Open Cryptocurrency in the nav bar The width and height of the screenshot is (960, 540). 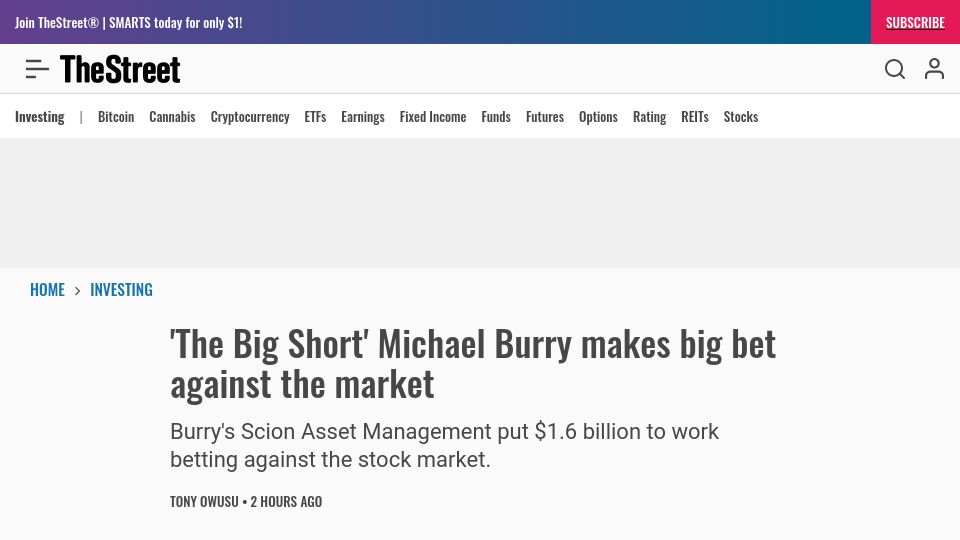point(250,117)
